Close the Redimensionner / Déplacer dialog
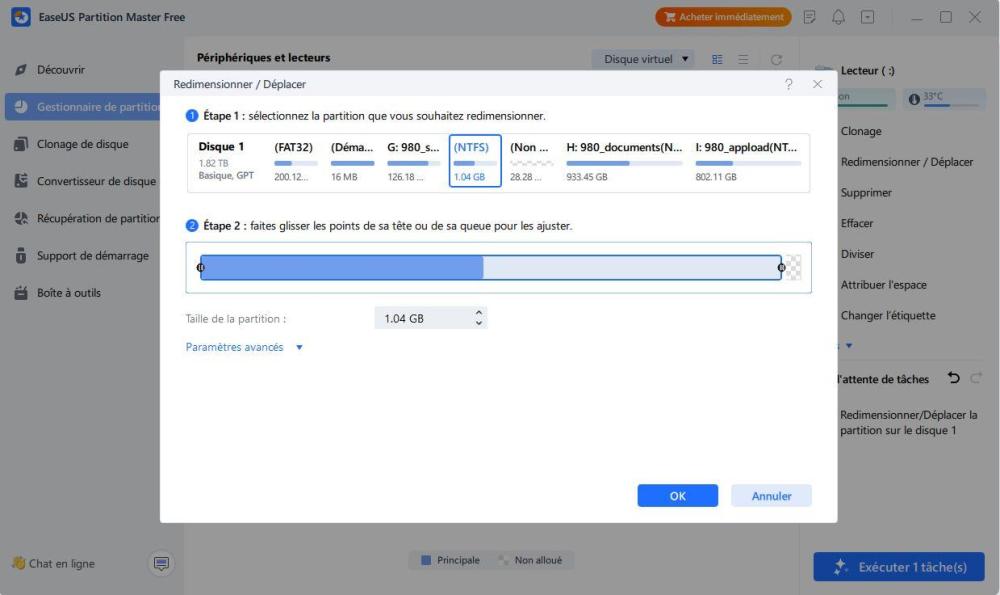Image resolution: width=1000 pixels, height=595 pixels. pyautogui.click(x=818, y=84)
